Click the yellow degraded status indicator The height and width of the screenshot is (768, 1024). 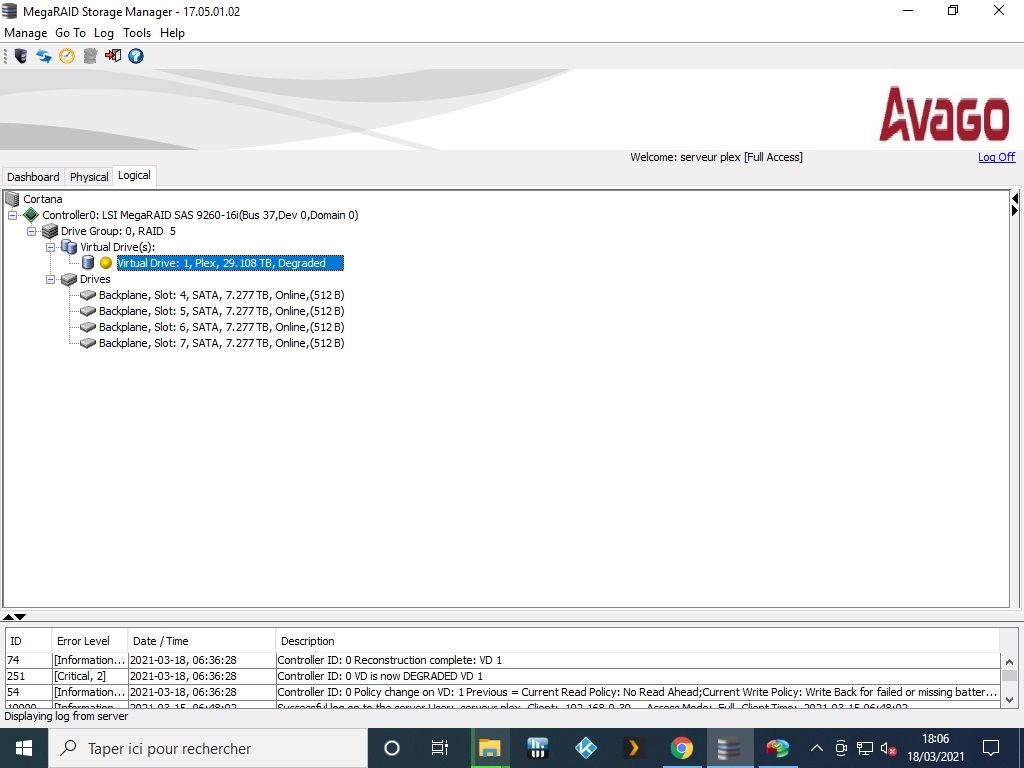106,263
